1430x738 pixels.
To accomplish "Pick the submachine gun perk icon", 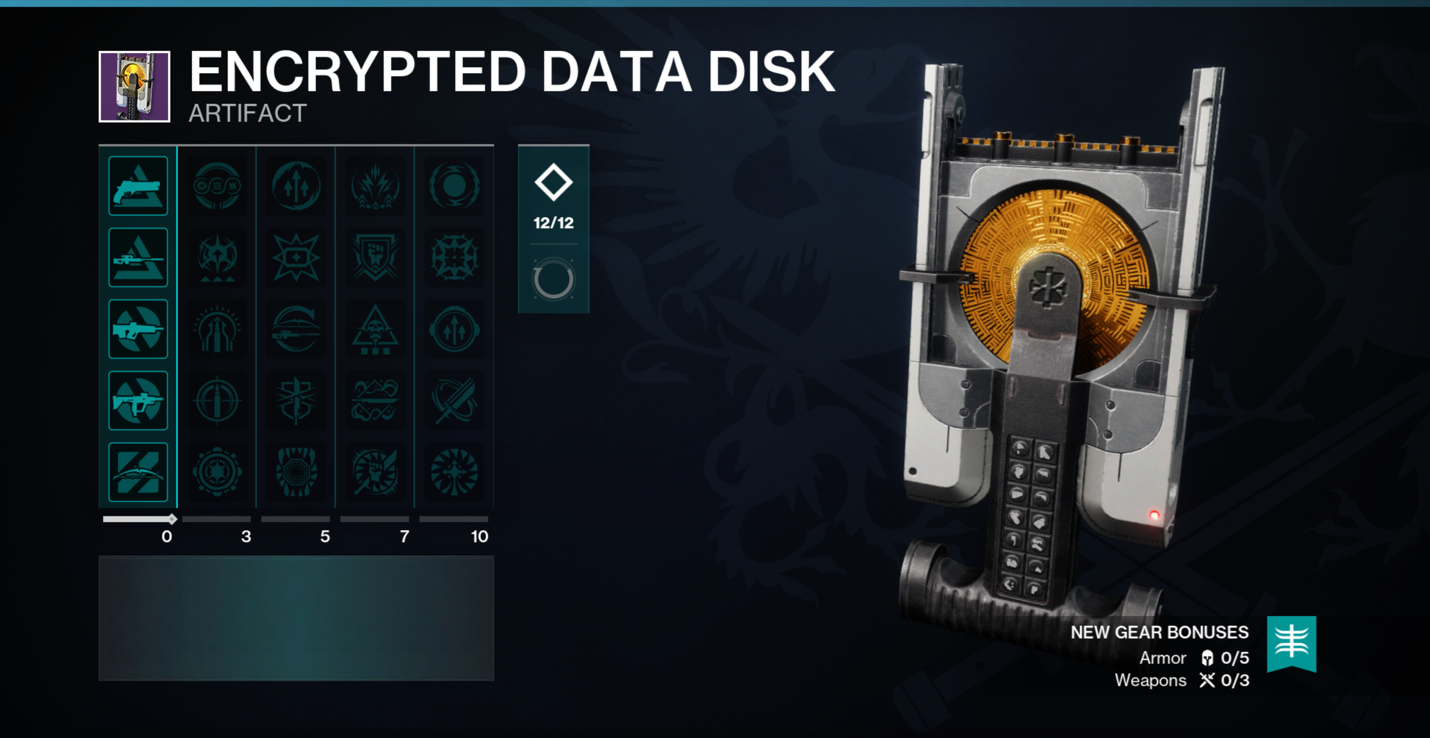I will coord(138,401).
